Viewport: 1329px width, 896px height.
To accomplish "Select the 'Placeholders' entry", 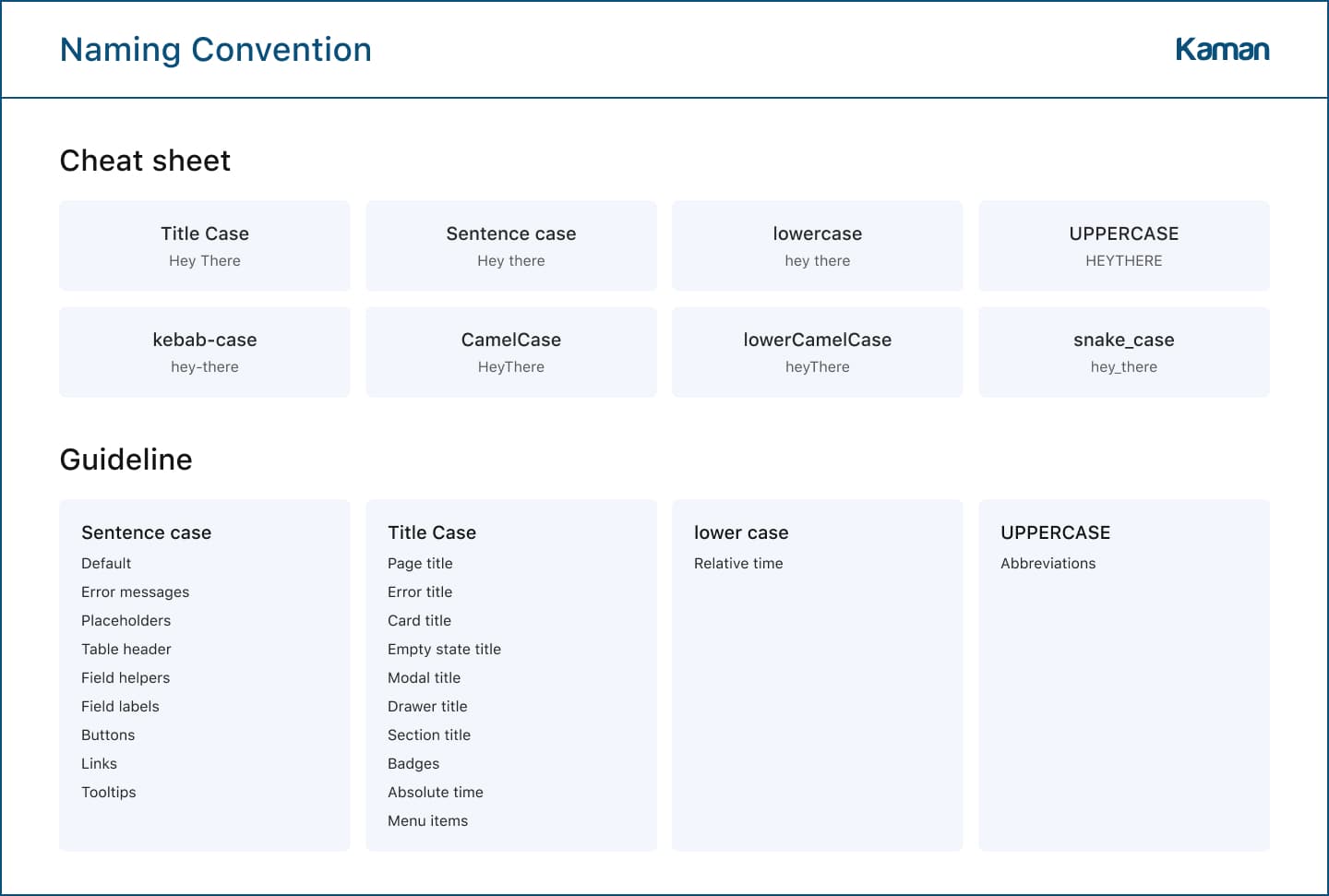I will pyautogui.click(x=126, y=621).
